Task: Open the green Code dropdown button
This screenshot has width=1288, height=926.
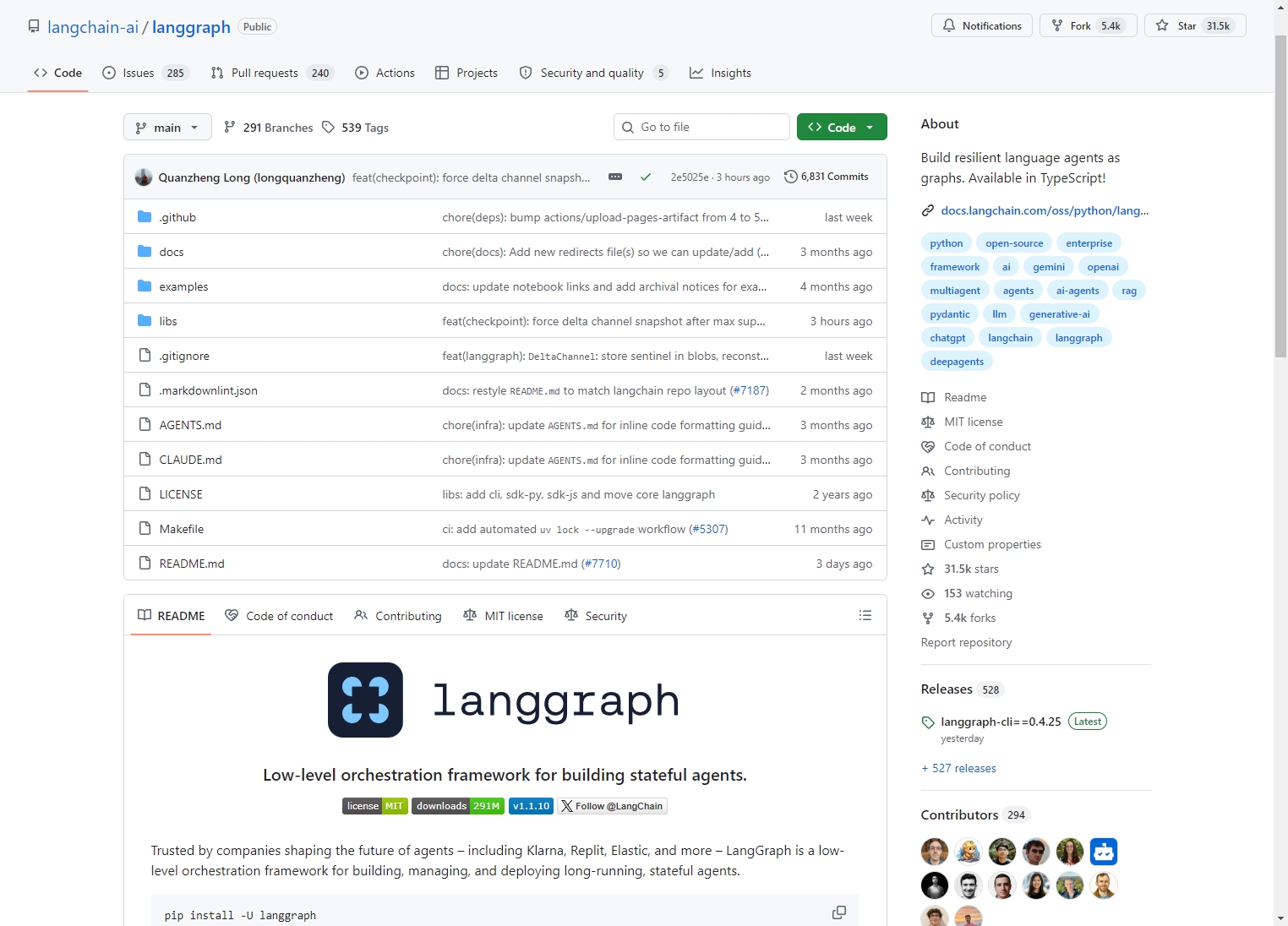Action: tap(842, 127)
